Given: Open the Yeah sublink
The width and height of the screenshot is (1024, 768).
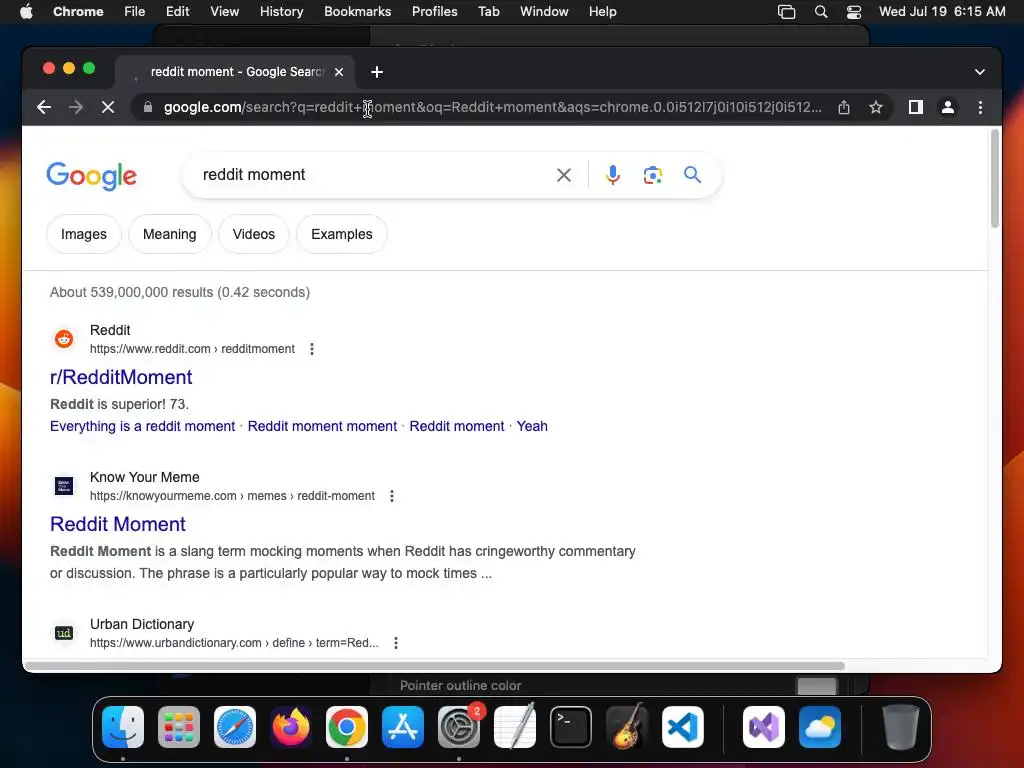Looking at the screenshot, I should click(532, 426).
